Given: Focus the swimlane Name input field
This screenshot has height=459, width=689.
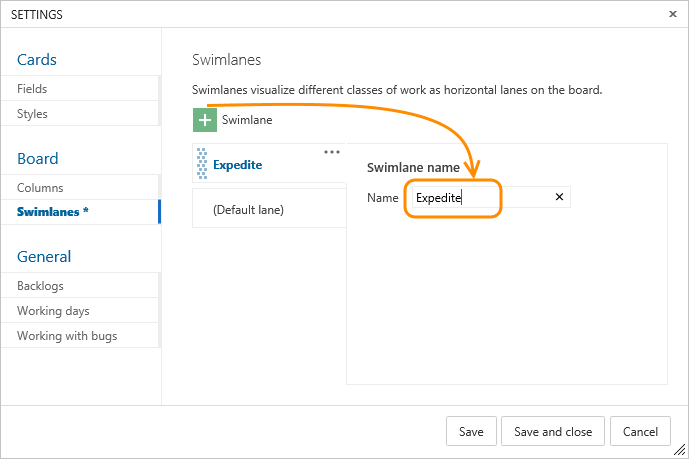Looking at the screenshot, I should [x=491, y=197].
